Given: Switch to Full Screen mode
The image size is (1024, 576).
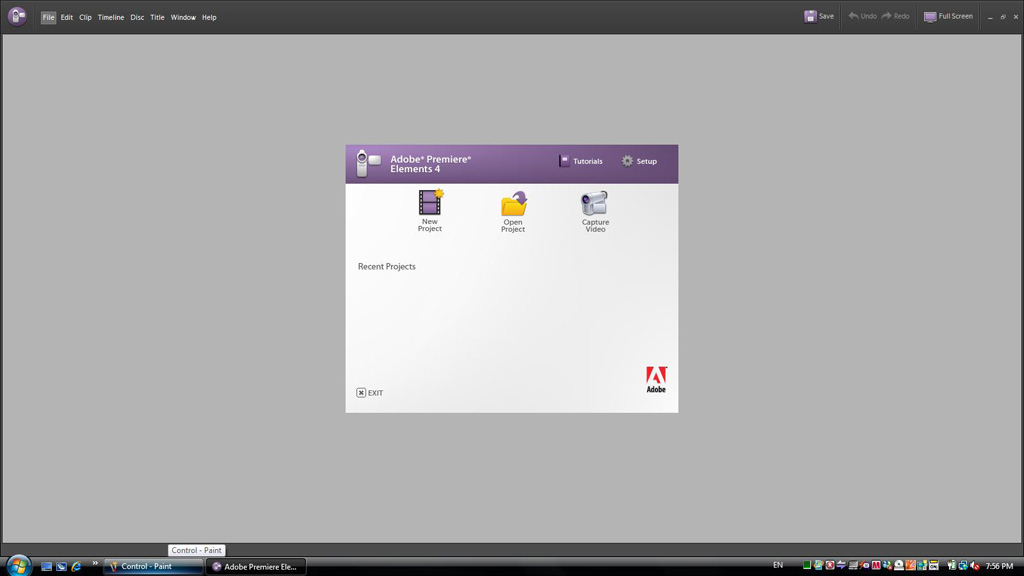Looking at the screenshot, I should tap(948, 16).
